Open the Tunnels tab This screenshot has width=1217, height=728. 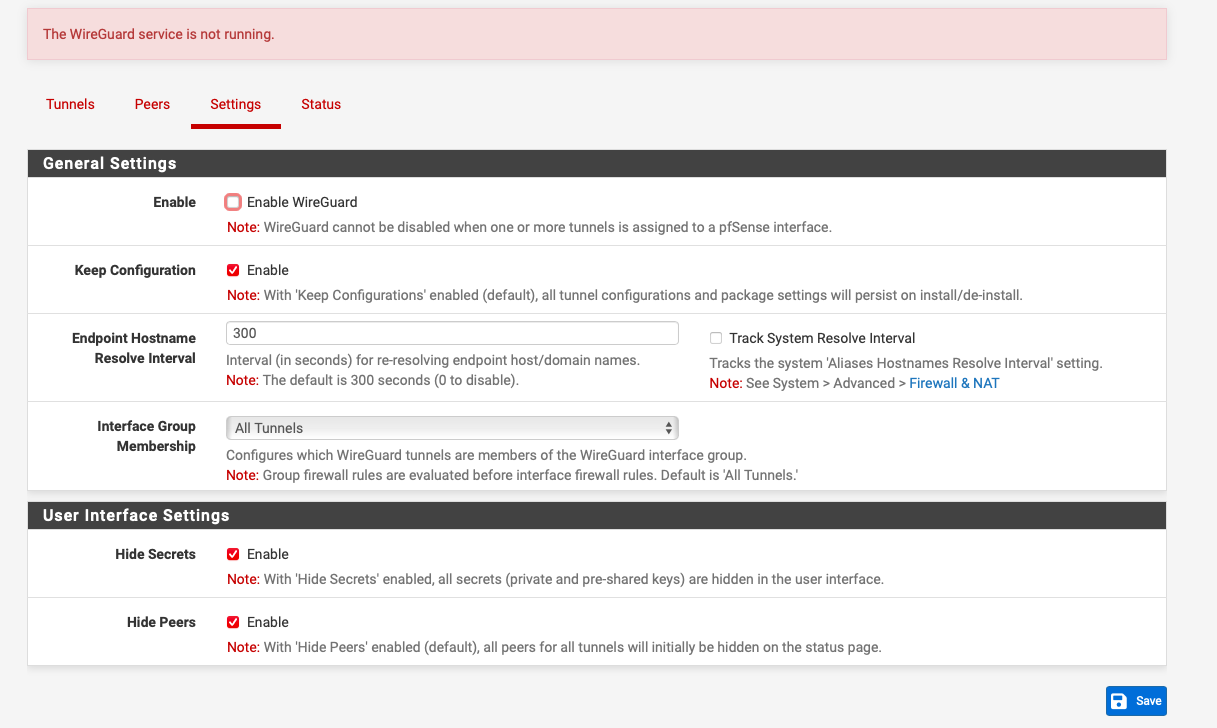pos(70,104)
